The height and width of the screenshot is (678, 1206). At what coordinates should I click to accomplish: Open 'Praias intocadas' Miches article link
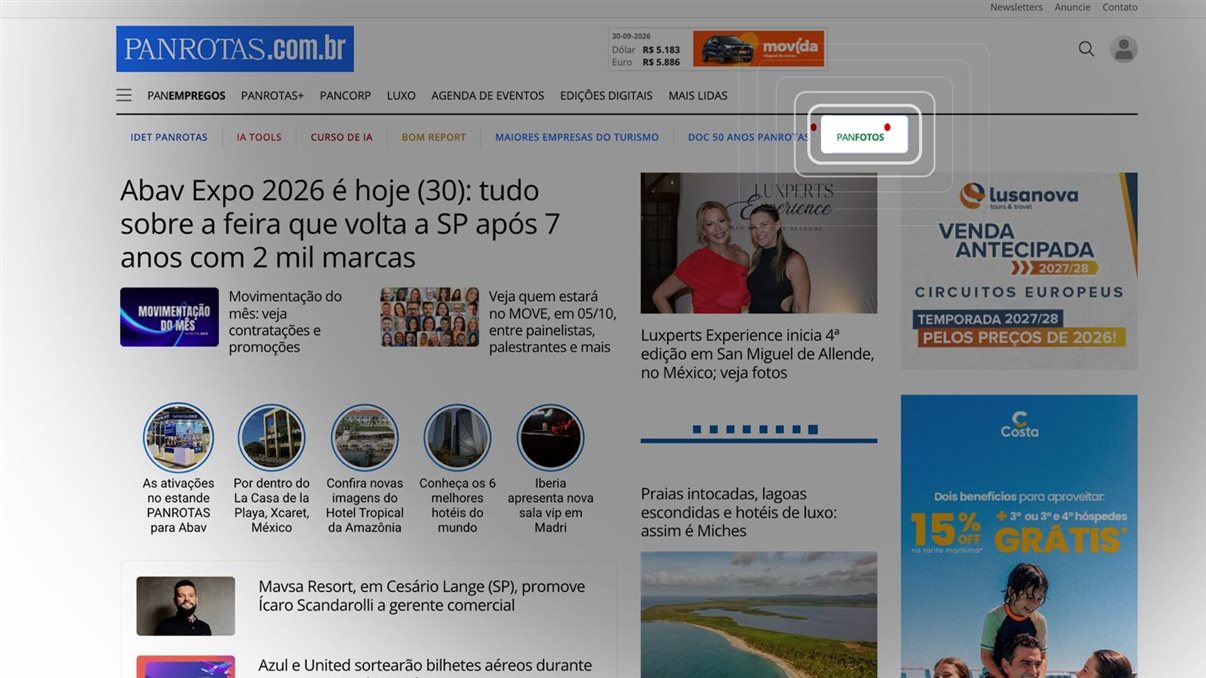point(740,512)
